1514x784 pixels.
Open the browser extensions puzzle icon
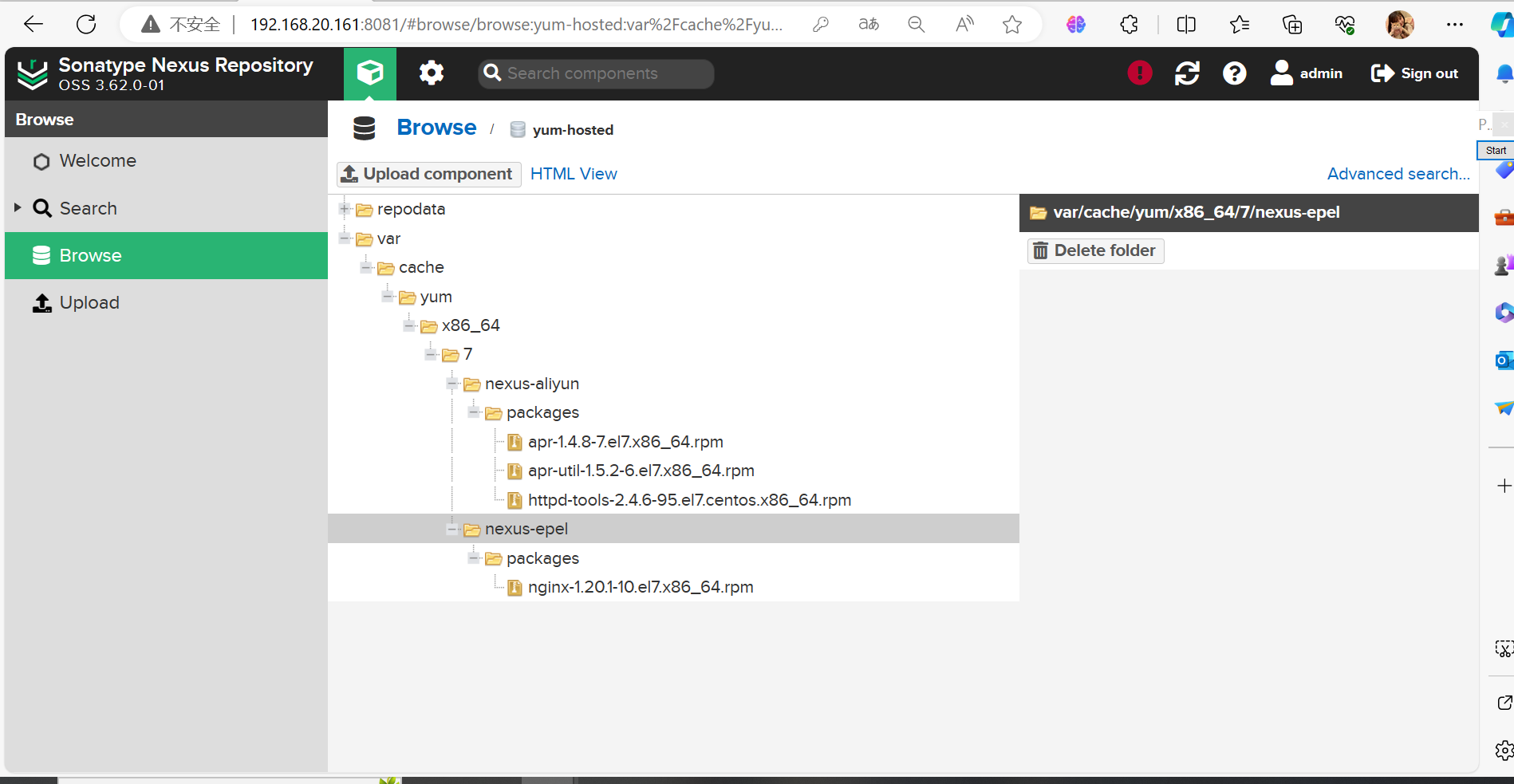pos(1129,25)
